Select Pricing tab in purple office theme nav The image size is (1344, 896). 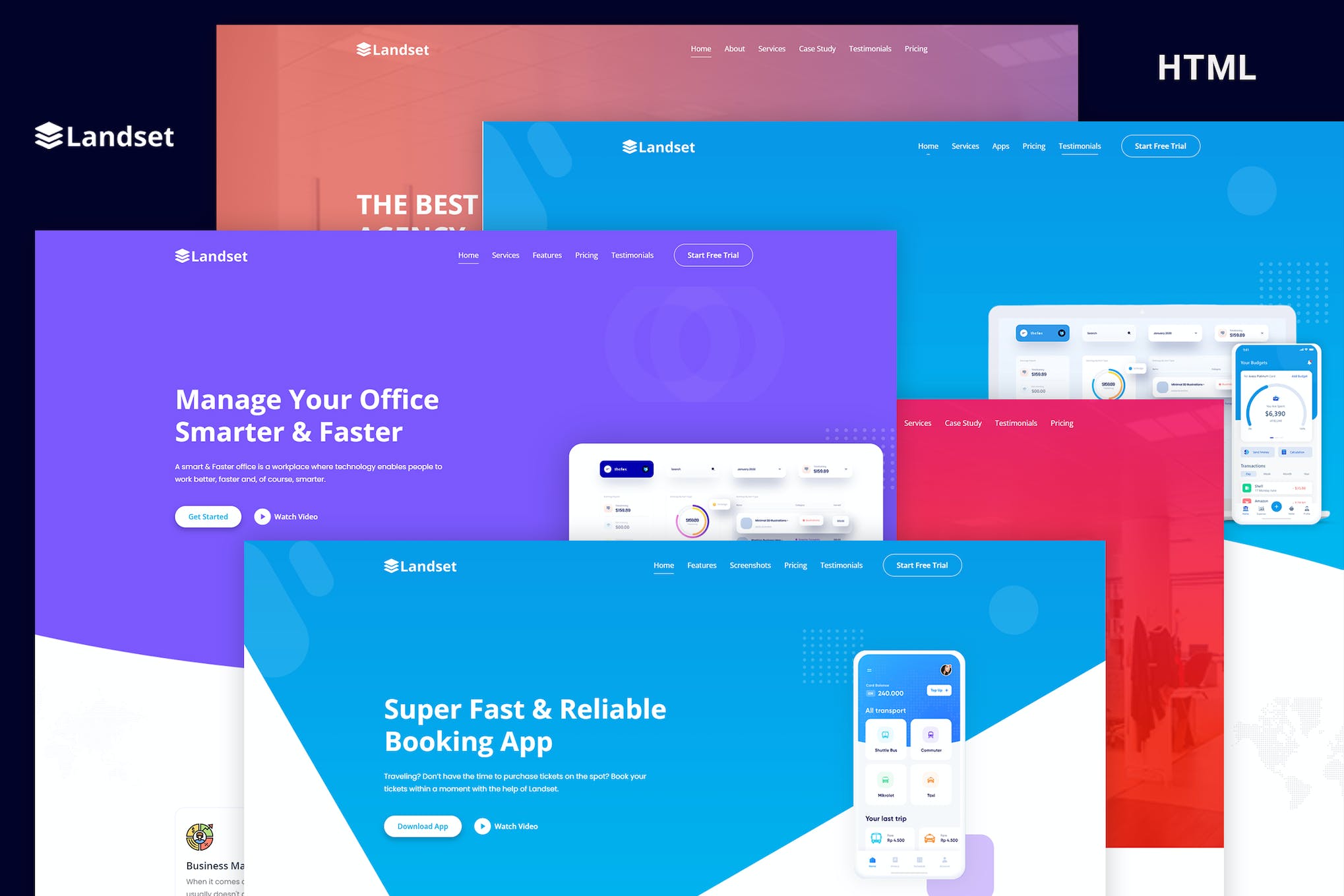(586, 255)
